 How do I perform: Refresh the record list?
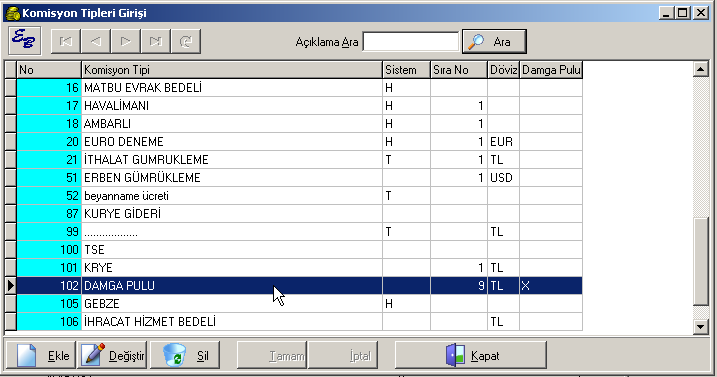[186, 42]
